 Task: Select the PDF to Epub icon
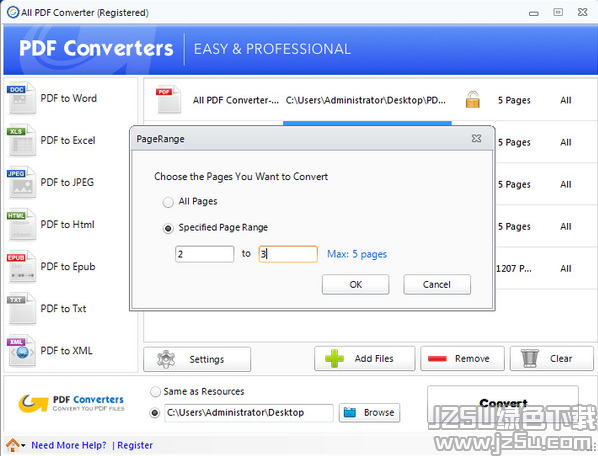(x=21, y=267)
